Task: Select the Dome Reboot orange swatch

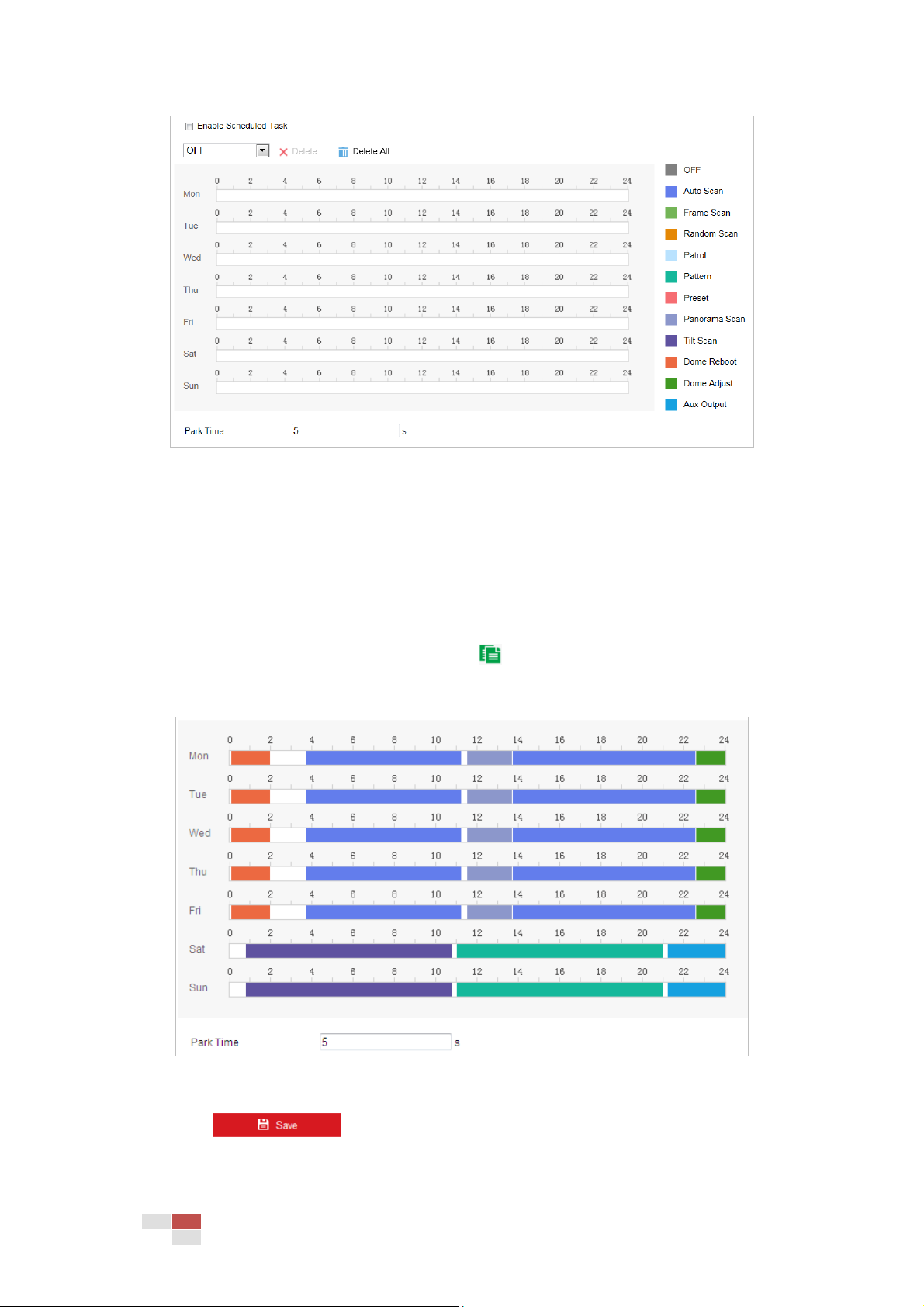Action: 671,362
